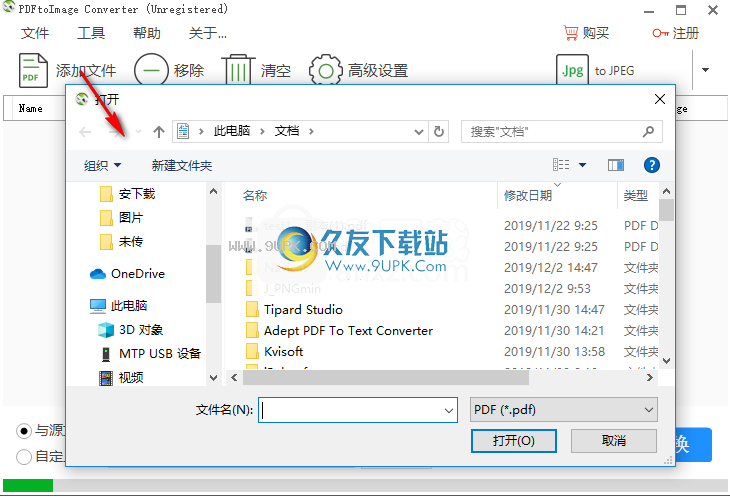Select MTP USB 设备 in navigation tree
Viewport: 730px width, 498px height.
coord(150,354)
